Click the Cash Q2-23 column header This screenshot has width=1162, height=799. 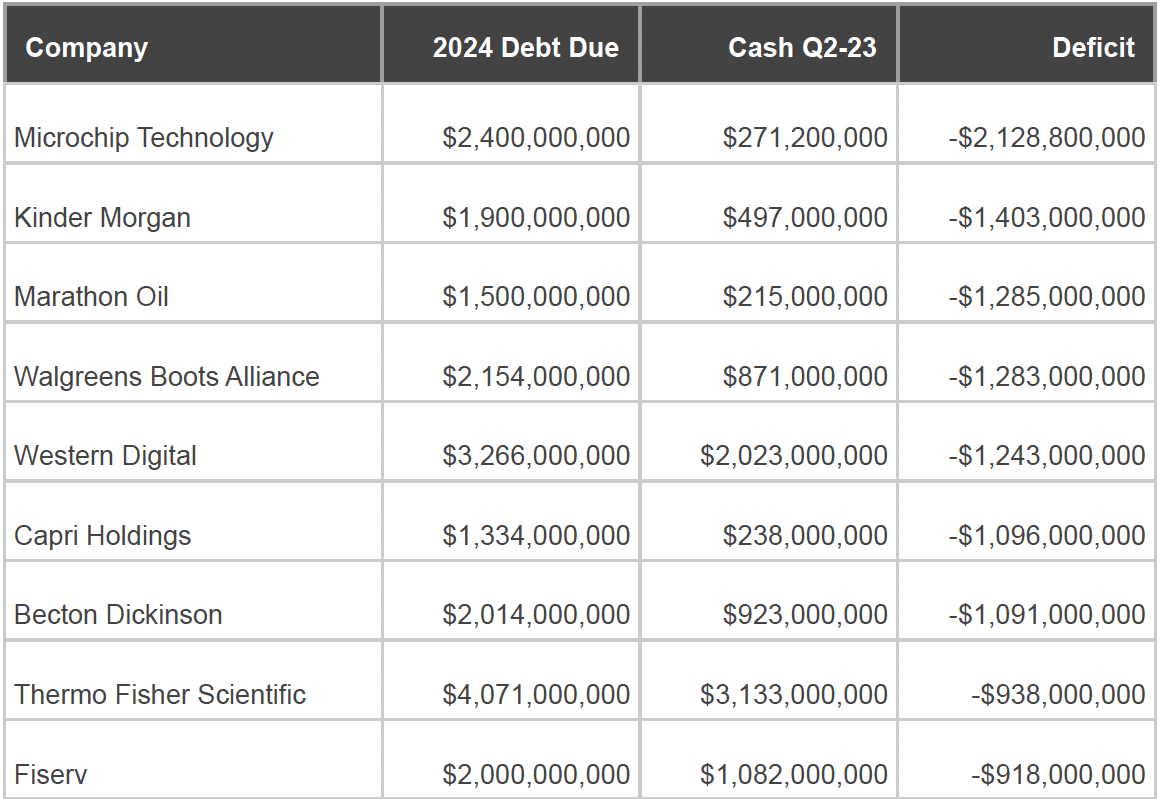tap(802, 48)
